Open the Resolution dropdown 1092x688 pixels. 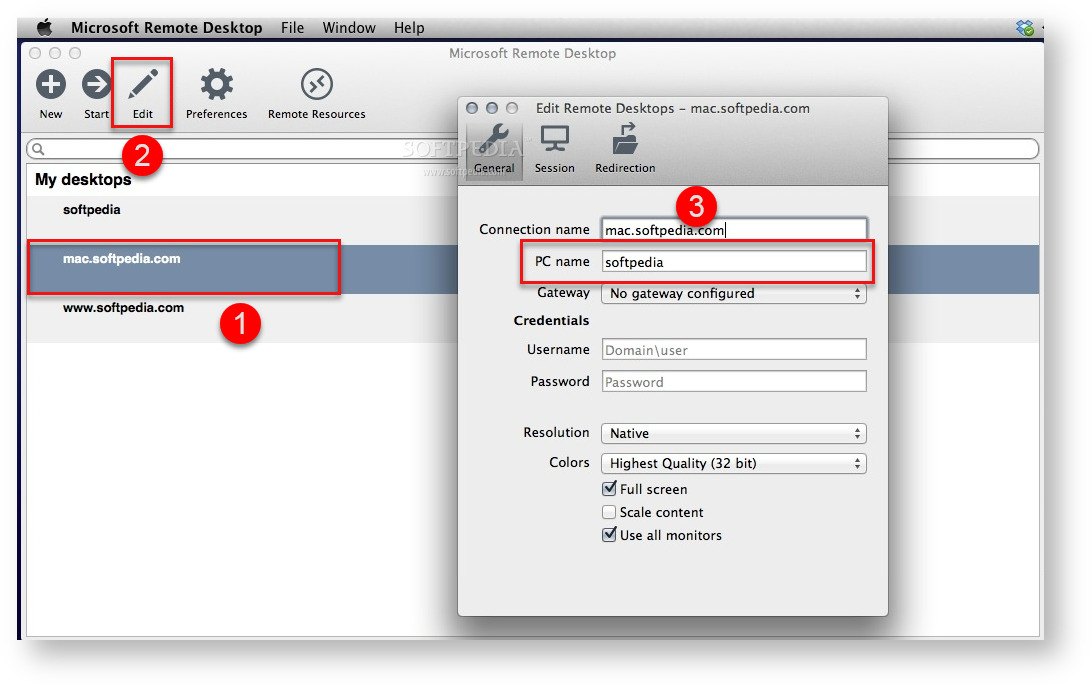733,434
